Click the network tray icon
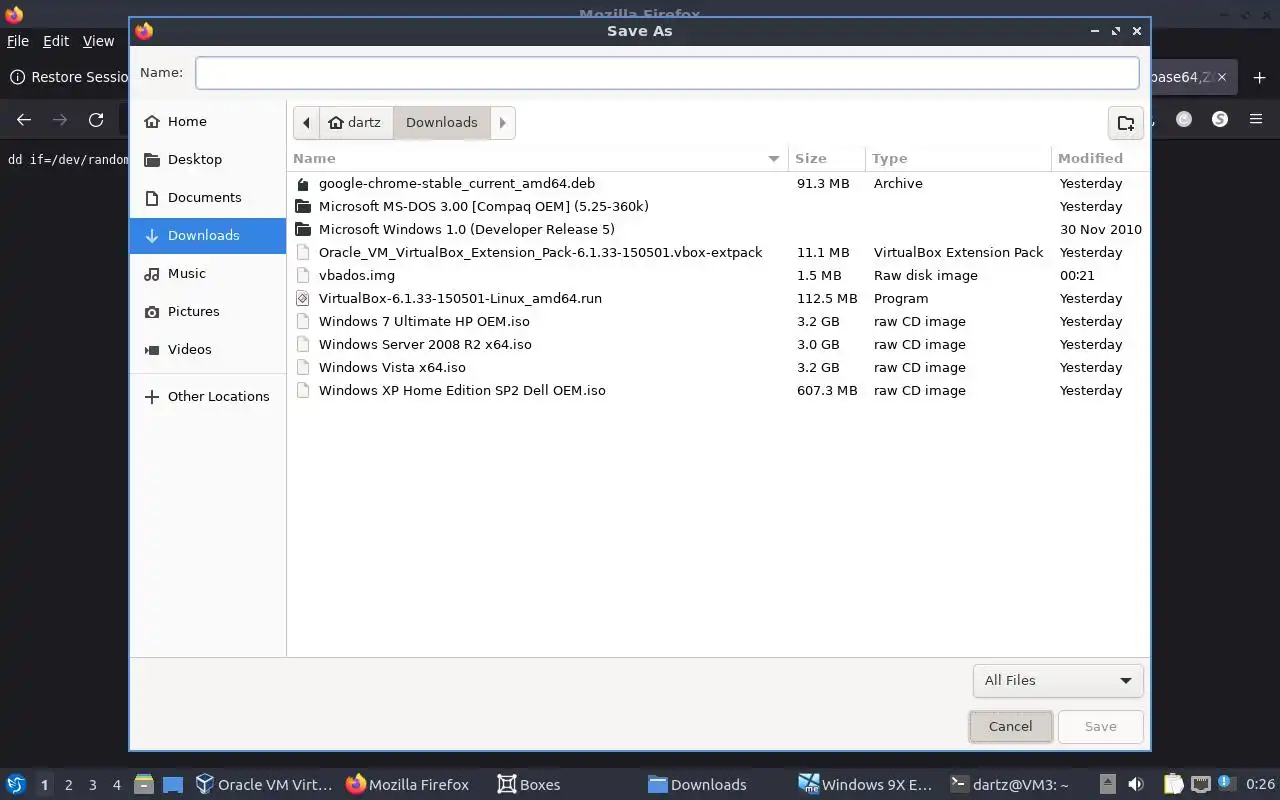The height and width of the screenshot is (800, 1280). [1201, 784]
